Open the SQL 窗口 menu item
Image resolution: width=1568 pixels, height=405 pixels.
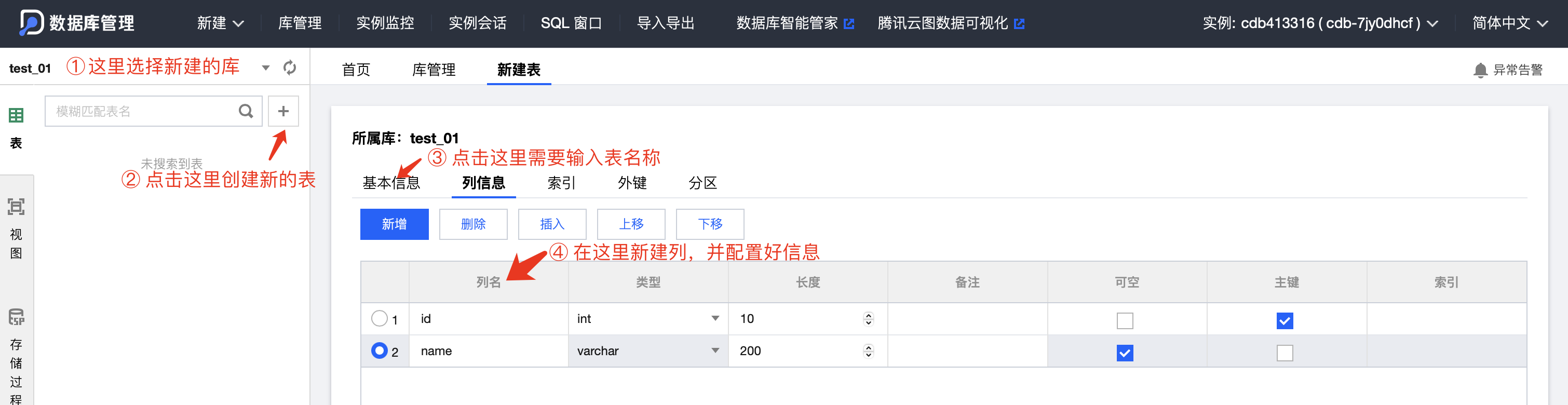(571, 23)
